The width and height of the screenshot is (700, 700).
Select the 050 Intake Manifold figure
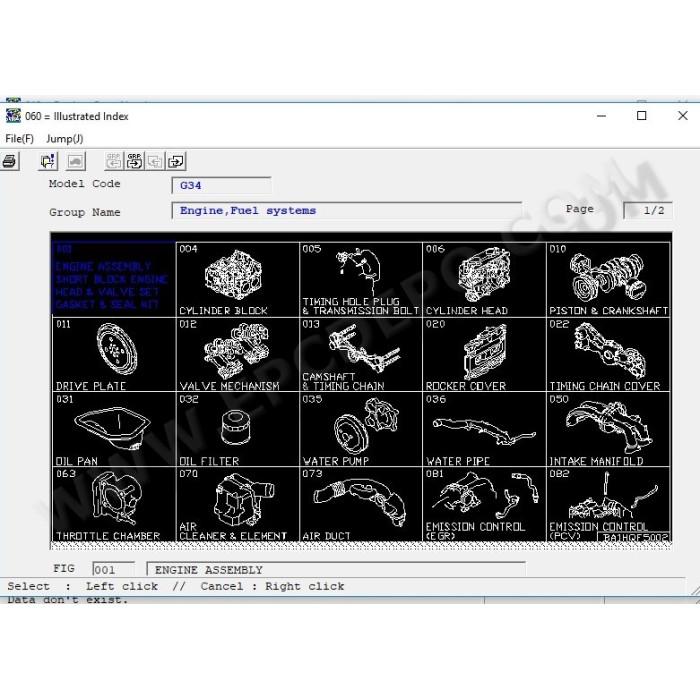click(608, 429)
